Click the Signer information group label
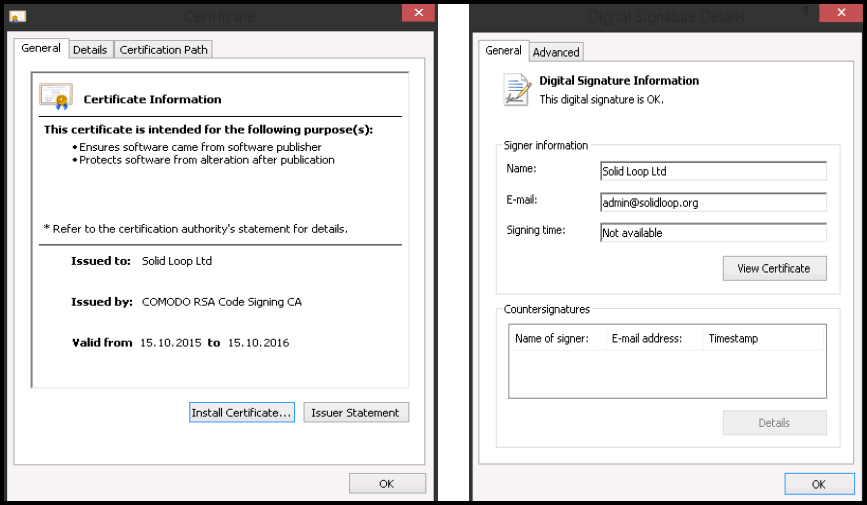The width and height of the screenshot is (867, 505). (546, 145)
